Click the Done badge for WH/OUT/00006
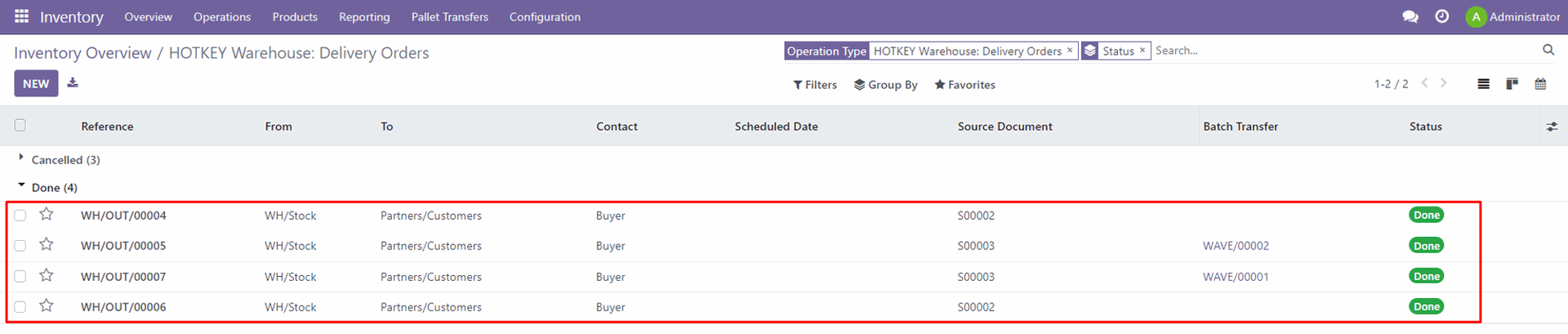The height and width of the screenshot is (334, 1568). point(1427,306)
